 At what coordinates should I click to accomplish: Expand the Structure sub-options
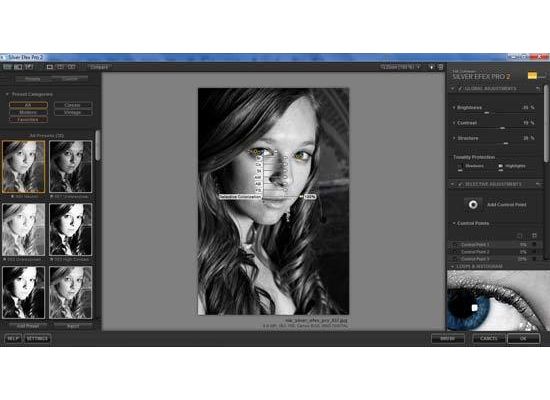(454, 138)
